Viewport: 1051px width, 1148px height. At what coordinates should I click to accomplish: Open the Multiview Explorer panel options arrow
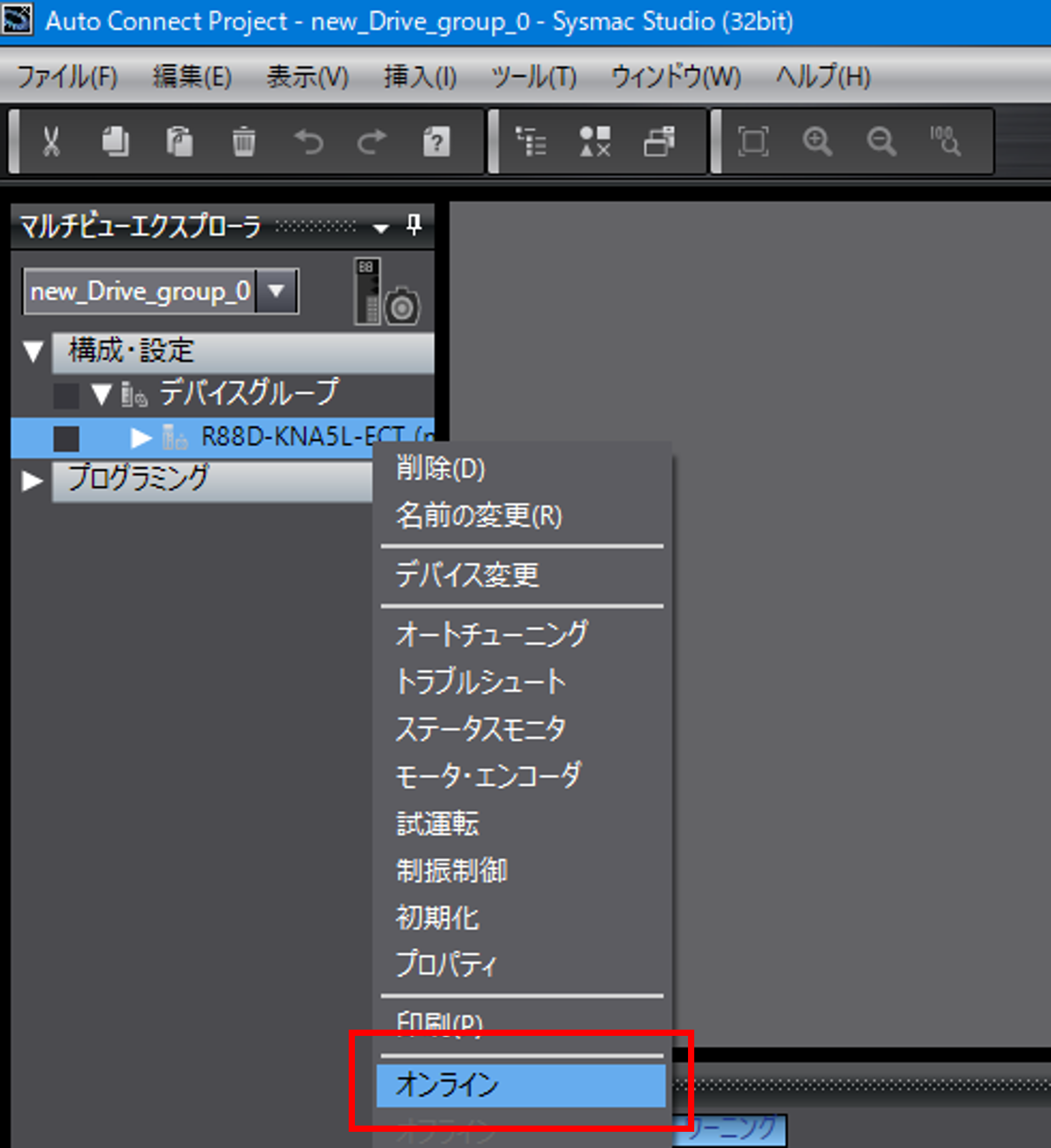[380, 228]
